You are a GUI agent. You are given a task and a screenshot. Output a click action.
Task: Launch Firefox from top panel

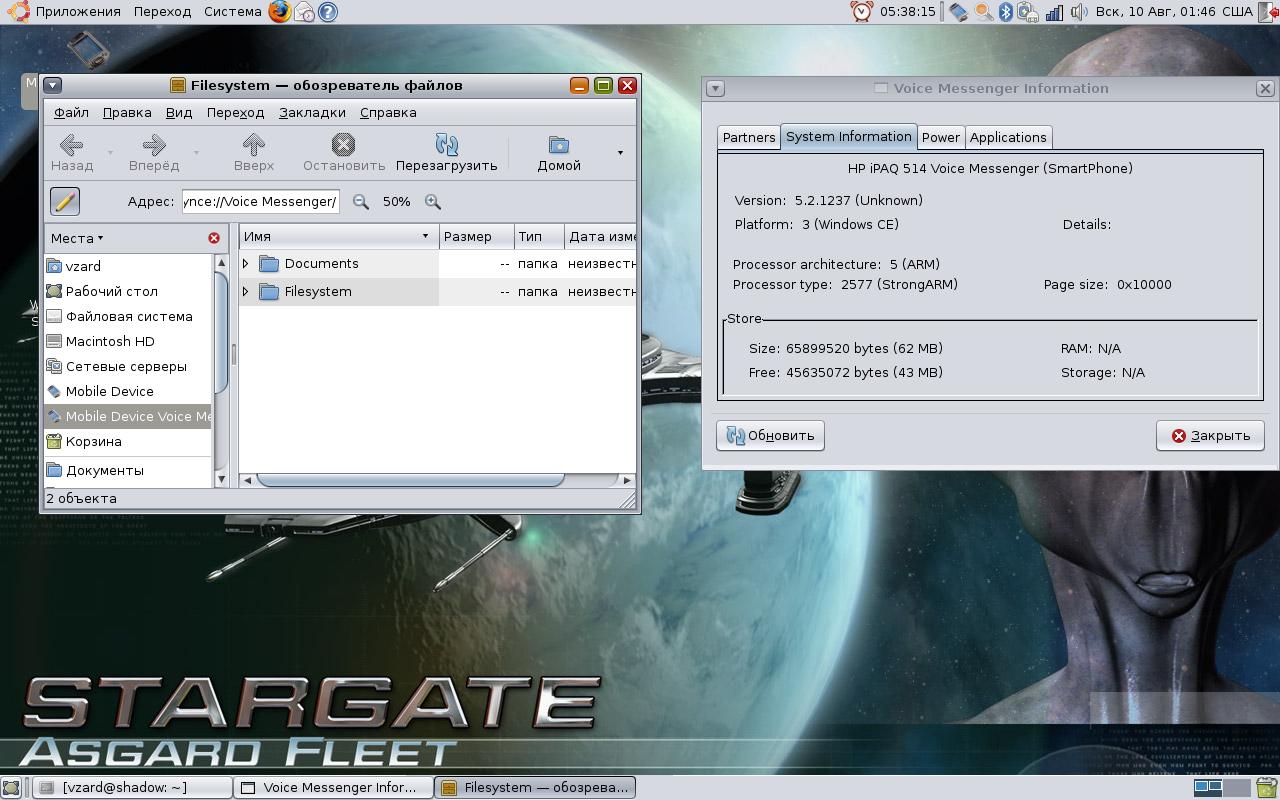pos(280,12)
